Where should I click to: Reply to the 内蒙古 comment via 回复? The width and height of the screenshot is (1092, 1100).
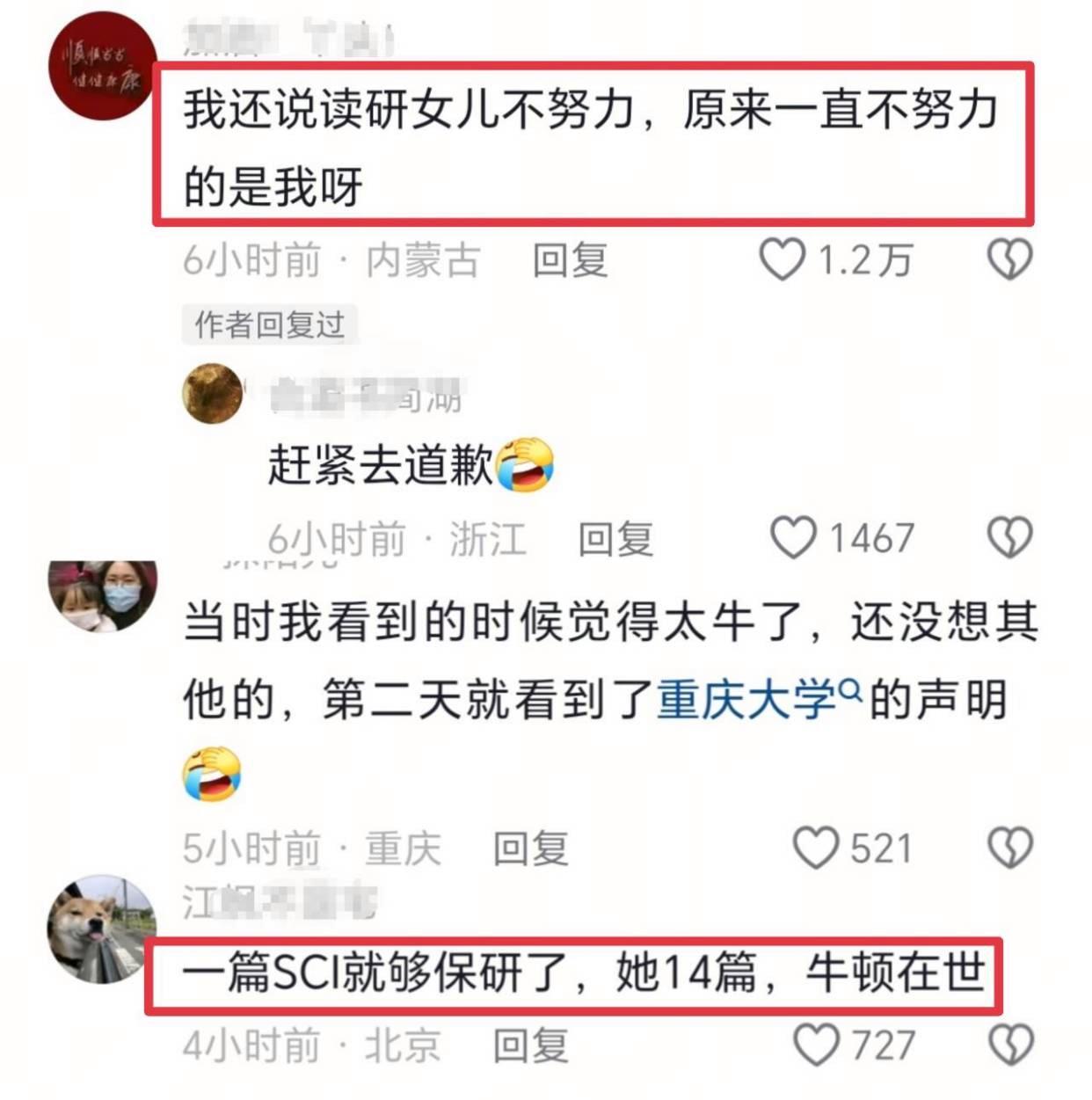(x=570, y=260)
